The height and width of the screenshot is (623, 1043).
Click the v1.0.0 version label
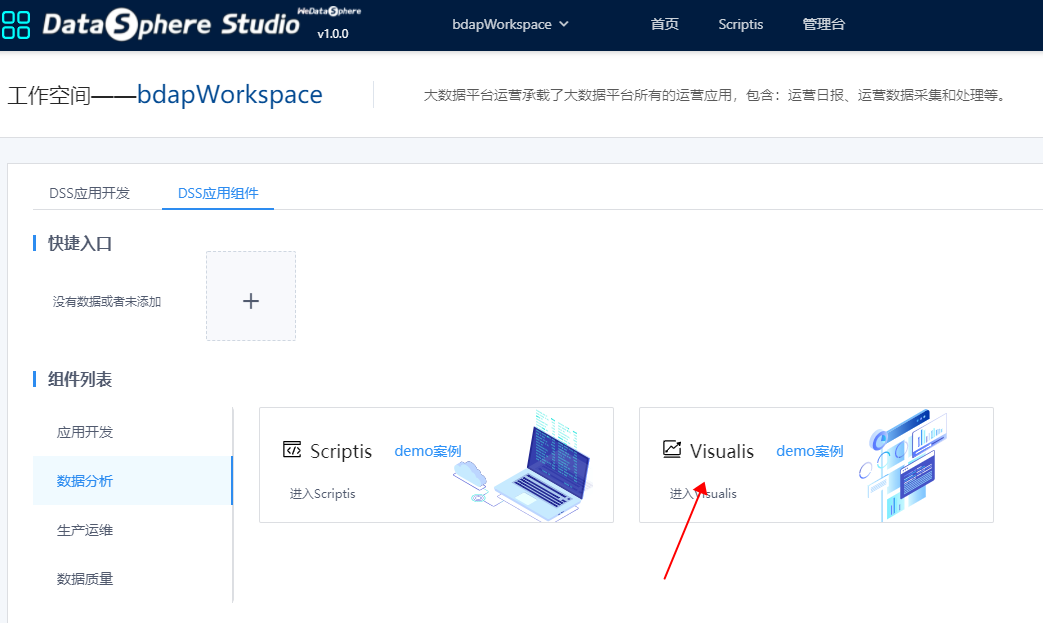[333, 34]
